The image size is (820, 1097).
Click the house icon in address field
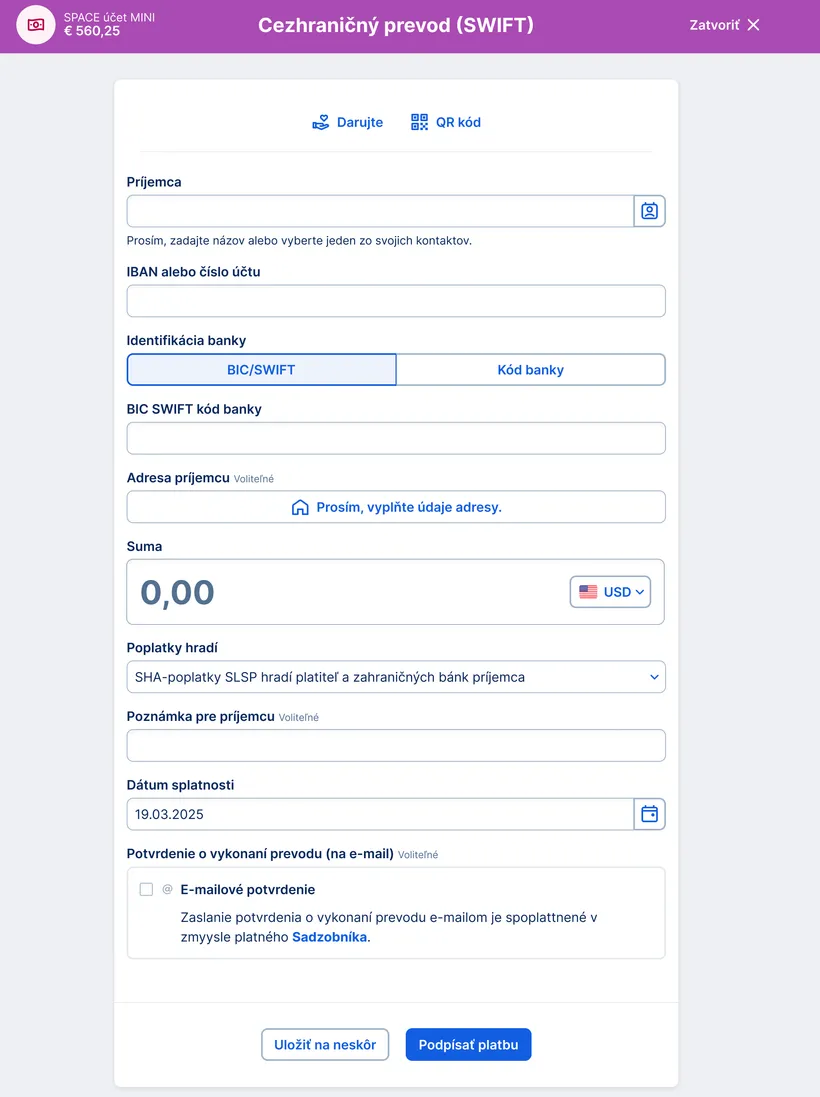[300, 507]
